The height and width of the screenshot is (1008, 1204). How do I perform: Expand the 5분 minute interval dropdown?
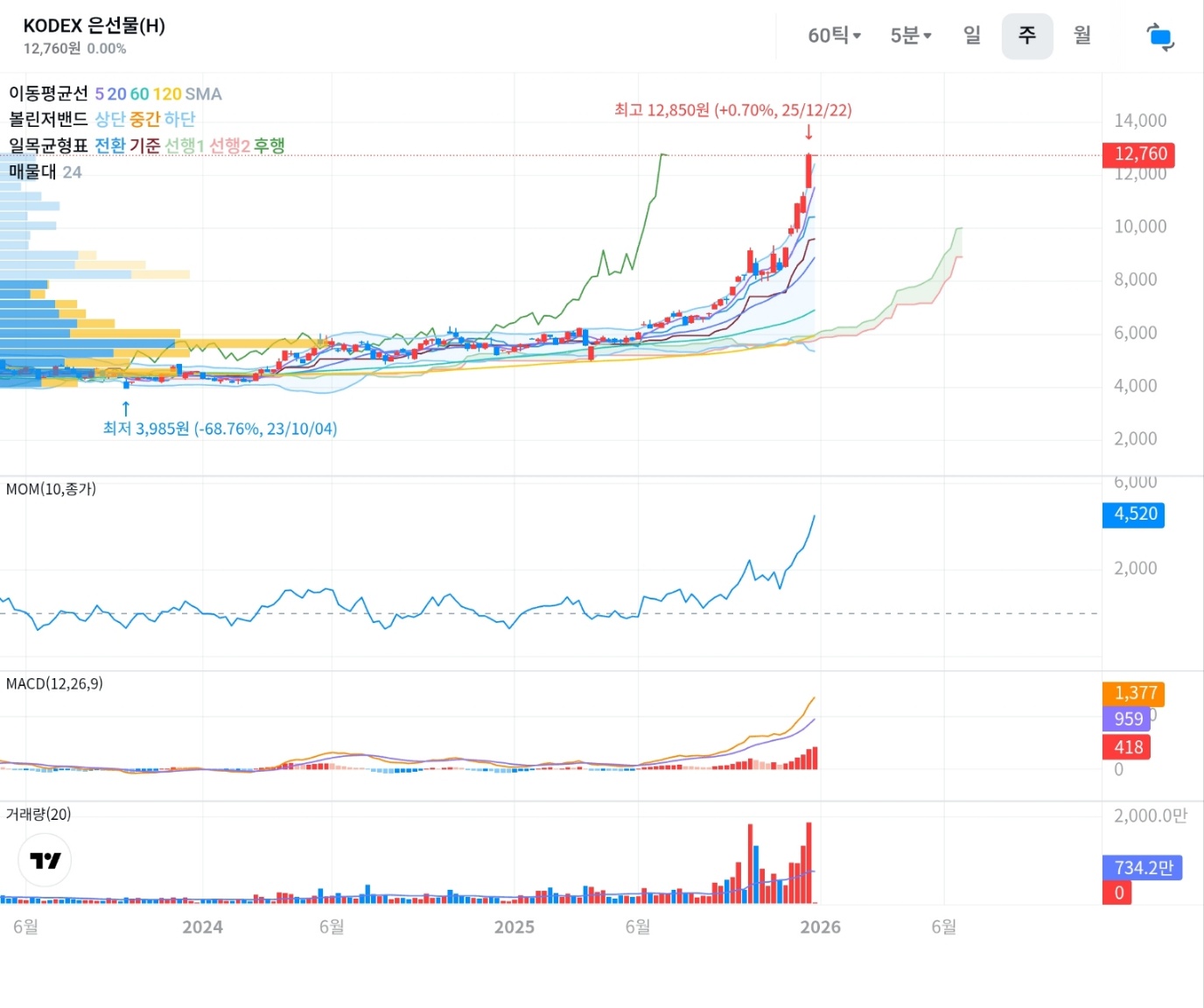pos(910,36)
